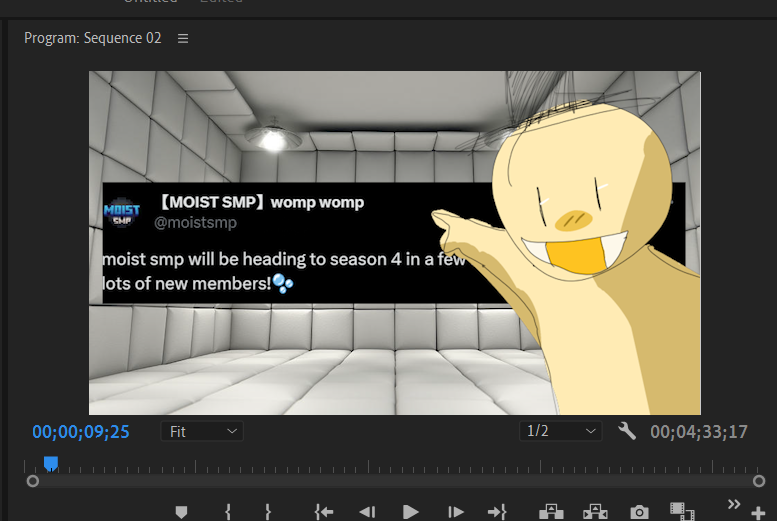
Task: Click the Go to In button
Action: 324,512
